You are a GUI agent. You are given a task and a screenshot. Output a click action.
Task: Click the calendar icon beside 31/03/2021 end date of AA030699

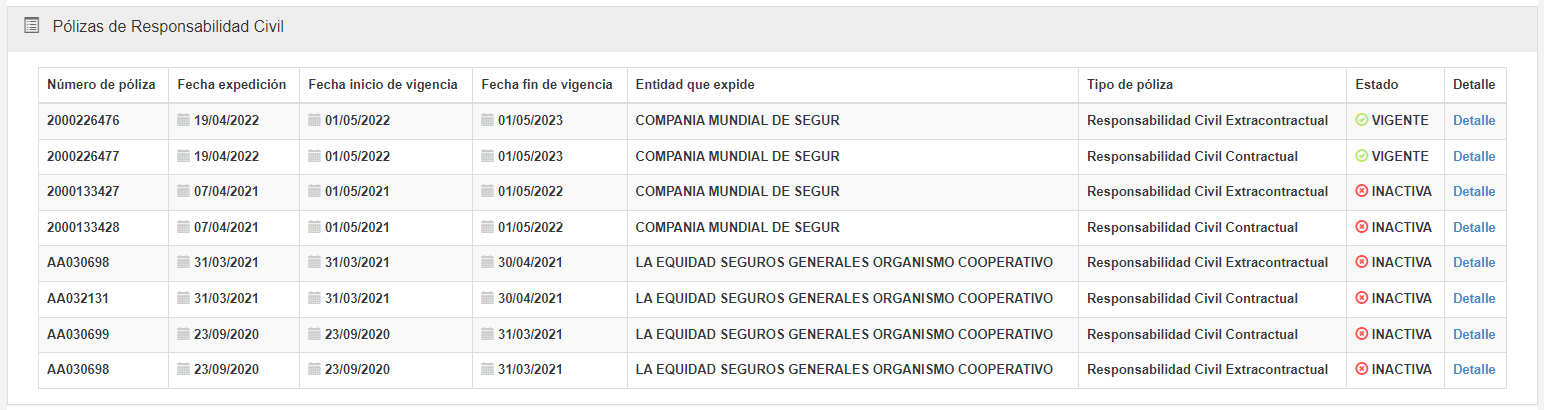point(487,334)
